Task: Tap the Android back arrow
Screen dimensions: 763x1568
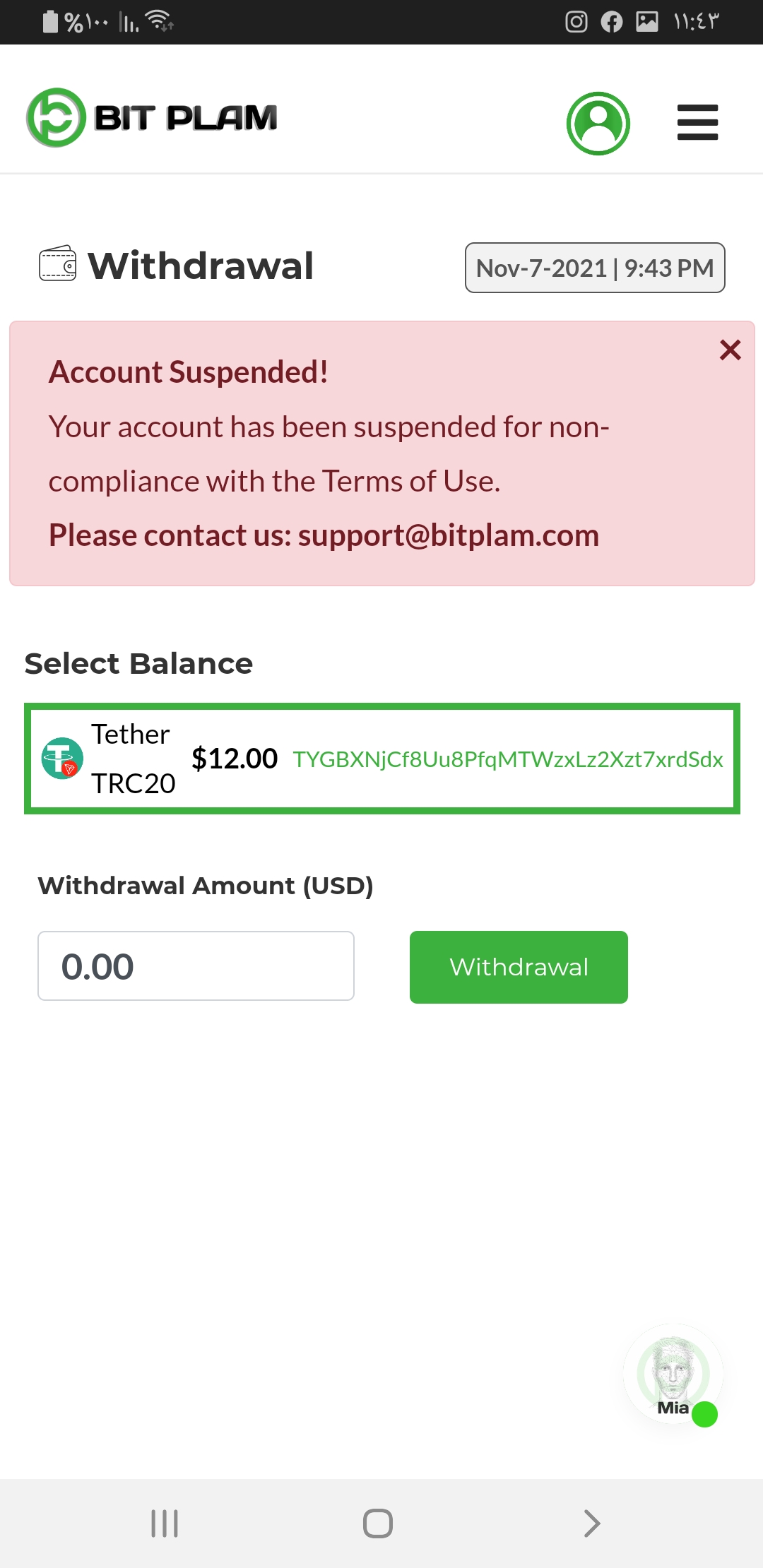Action: coord(592,1524)
